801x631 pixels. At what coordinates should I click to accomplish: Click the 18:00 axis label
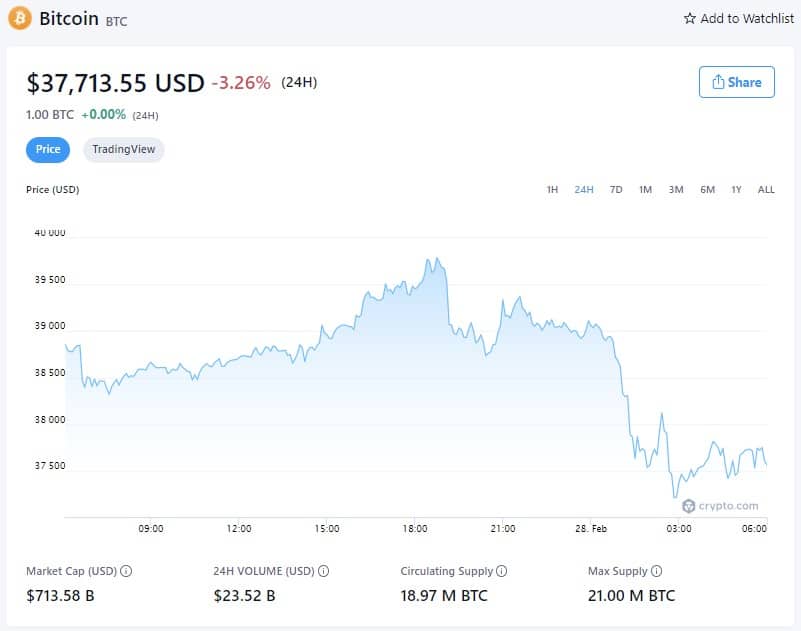[x=415, y=528]
